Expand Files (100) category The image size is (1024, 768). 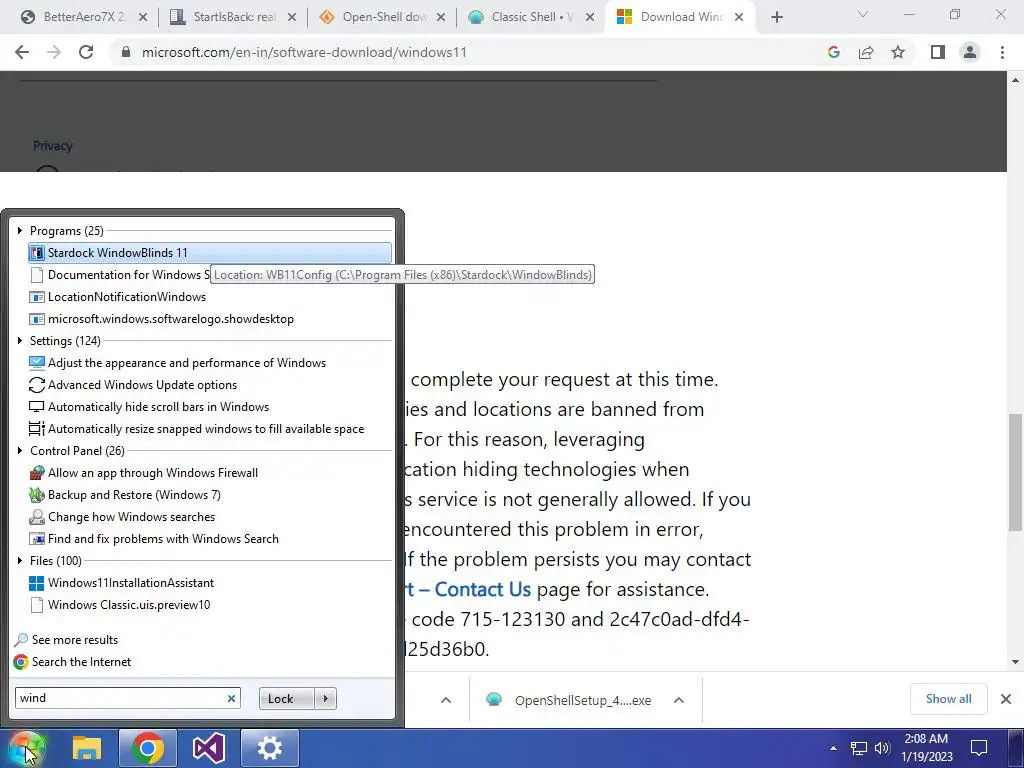[x=20, y=560]
